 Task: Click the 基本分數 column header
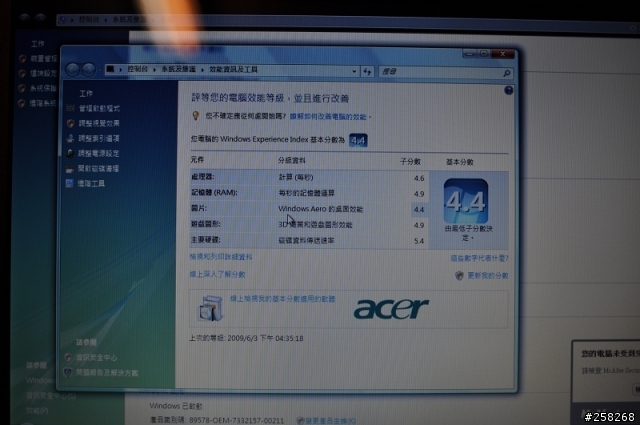[460, 162]
